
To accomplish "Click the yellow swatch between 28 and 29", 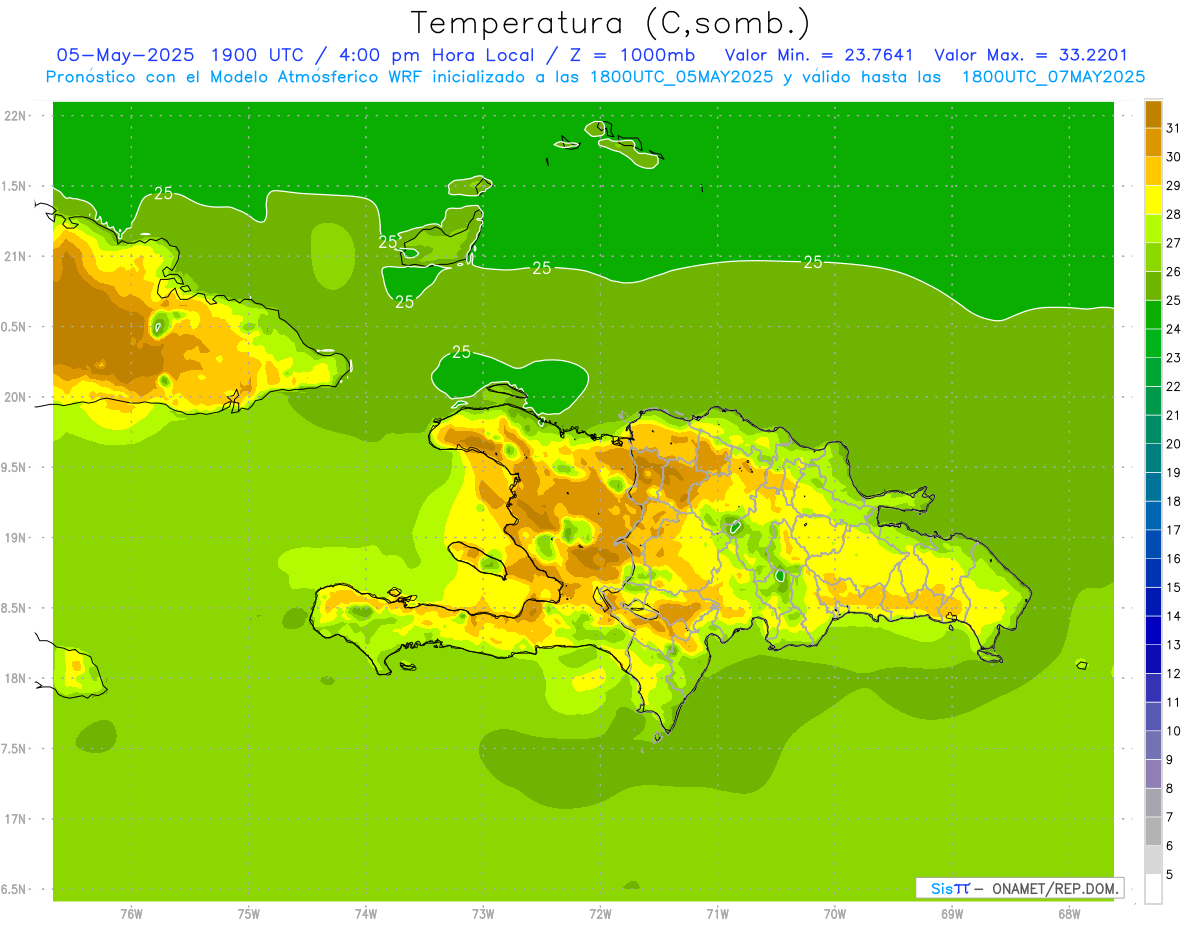I will coord(1153,200).
